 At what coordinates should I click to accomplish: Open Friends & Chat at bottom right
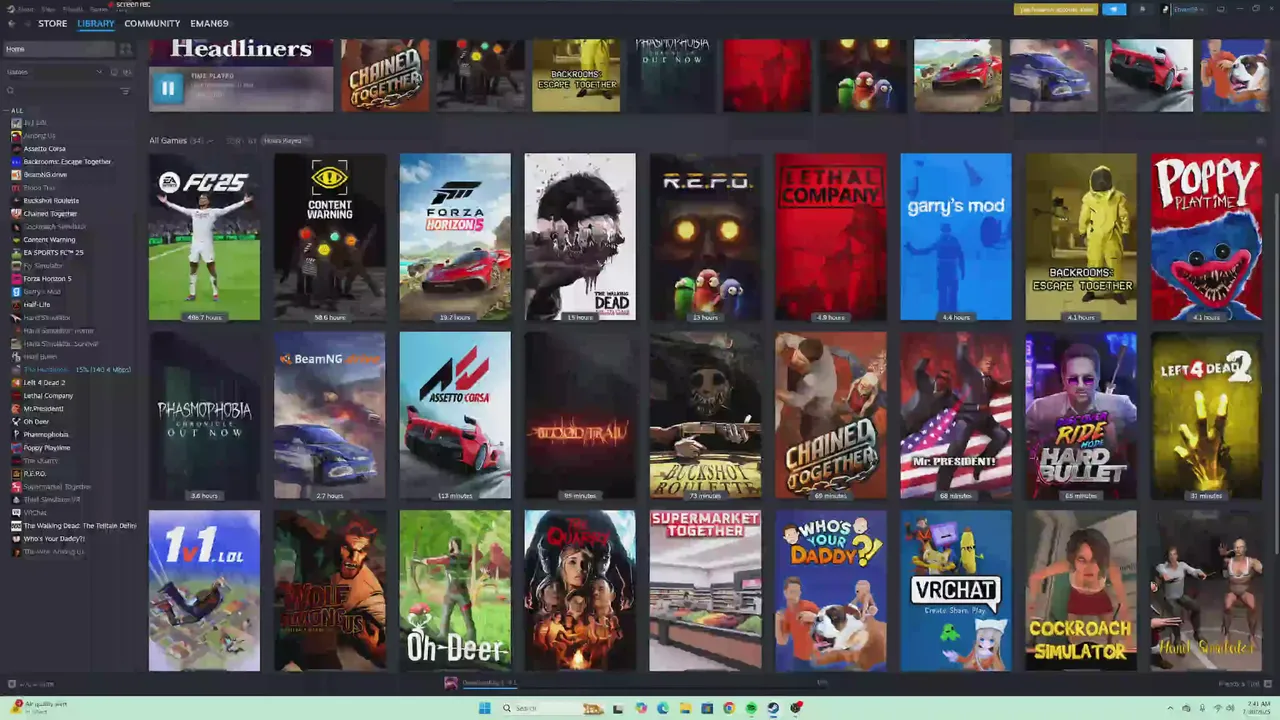point(1244,684)
